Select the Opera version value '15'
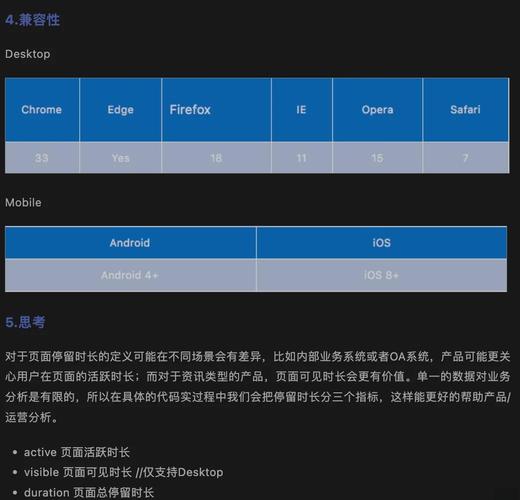The image size is (520, 500). pyautogui.click(x=377, y=158)
